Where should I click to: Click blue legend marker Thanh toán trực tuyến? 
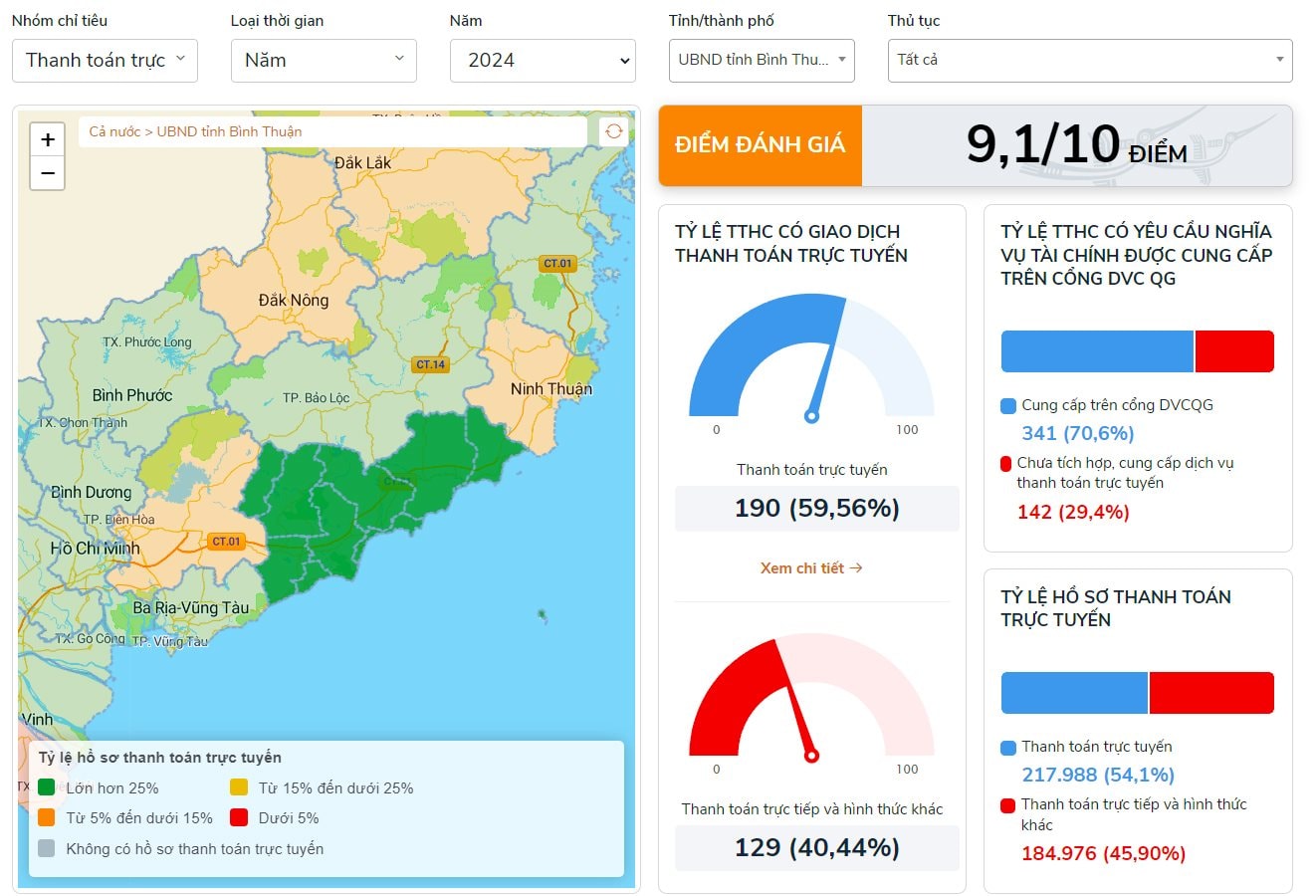point(1008,748)
